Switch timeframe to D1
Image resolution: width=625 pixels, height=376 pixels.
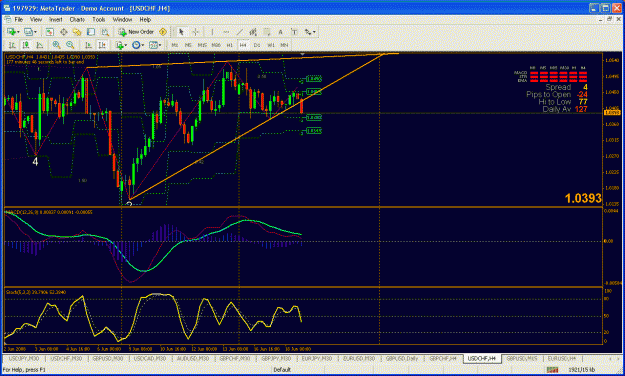[x=257, y=45]
